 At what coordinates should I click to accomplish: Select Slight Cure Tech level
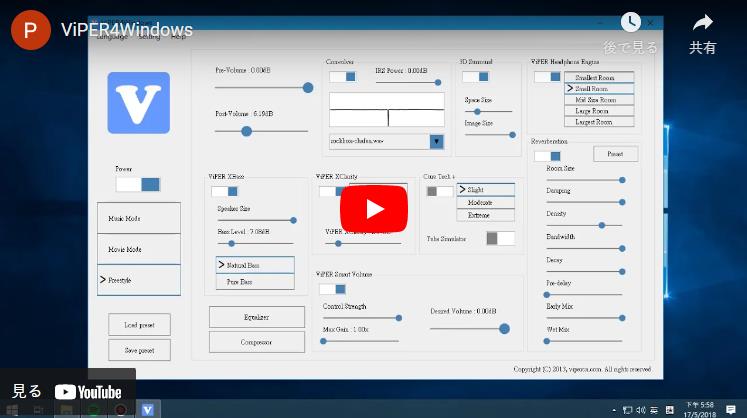(485, 190)
